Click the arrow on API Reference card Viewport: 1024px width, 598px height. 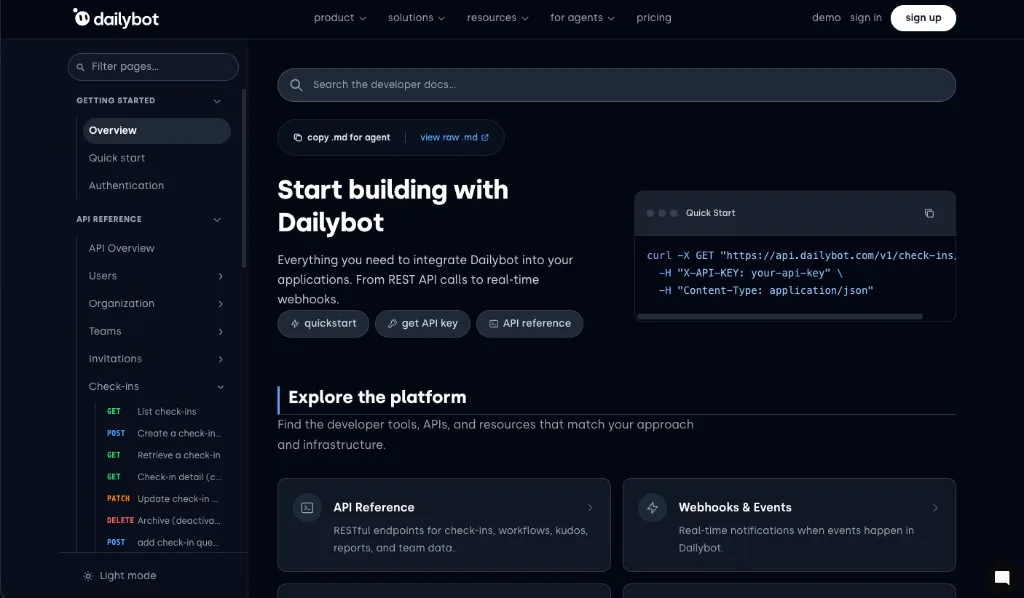point(590,508)
